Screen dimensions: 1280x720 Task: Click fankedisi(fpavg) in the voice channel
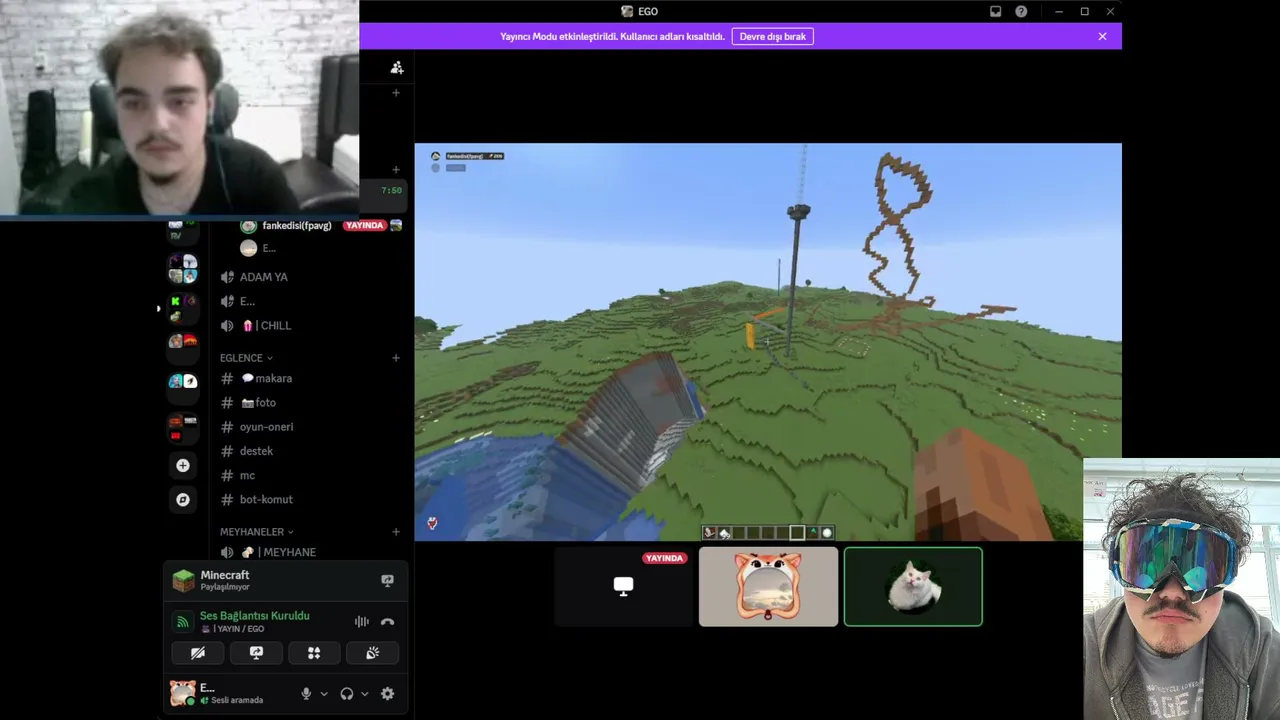point(297,226)
